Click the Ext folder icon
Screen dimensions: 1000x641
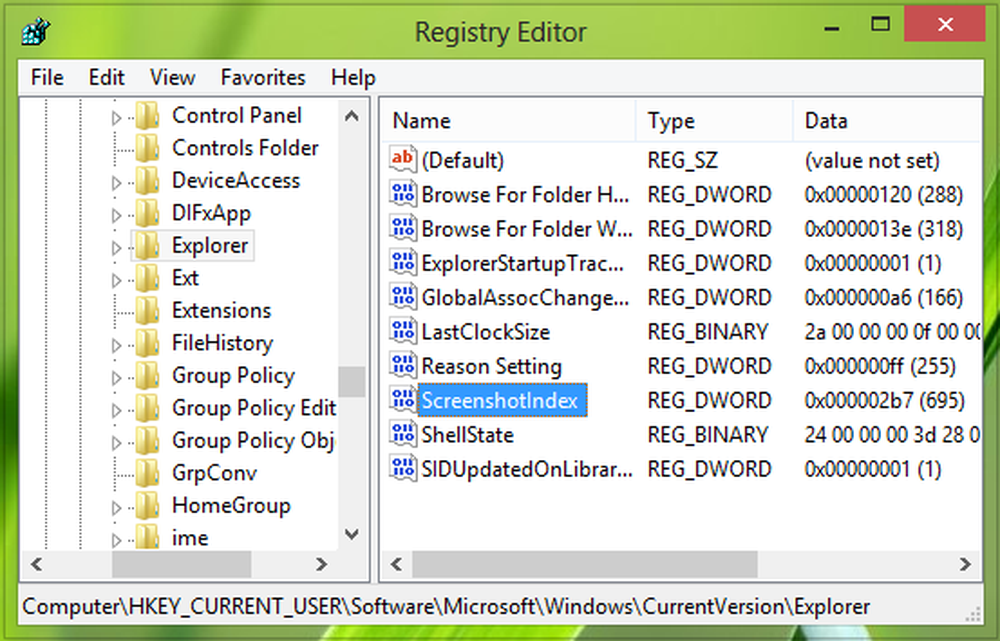(x=148, y=278)
